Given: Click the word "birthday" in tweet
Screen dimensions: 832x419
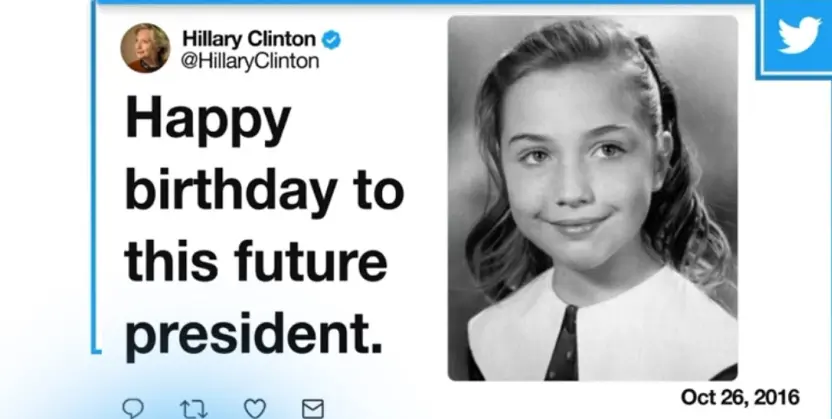Looking at the screenshot, I should [231, 189].
